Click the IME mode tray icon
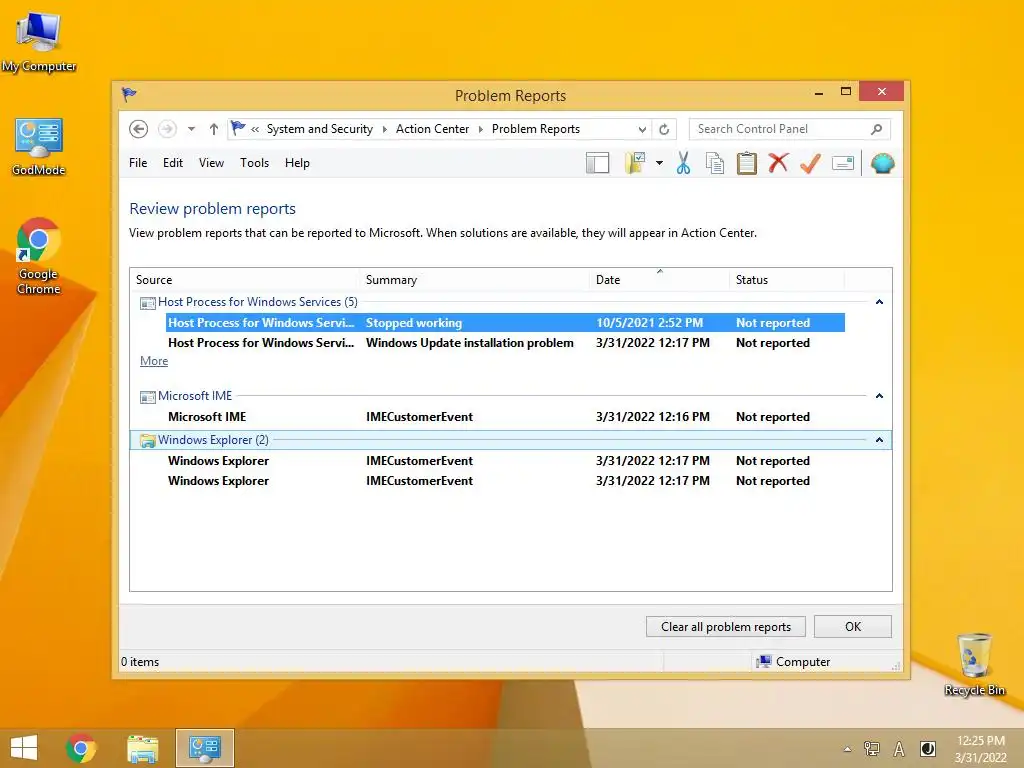1024x768 pixels. coord(927,749)
